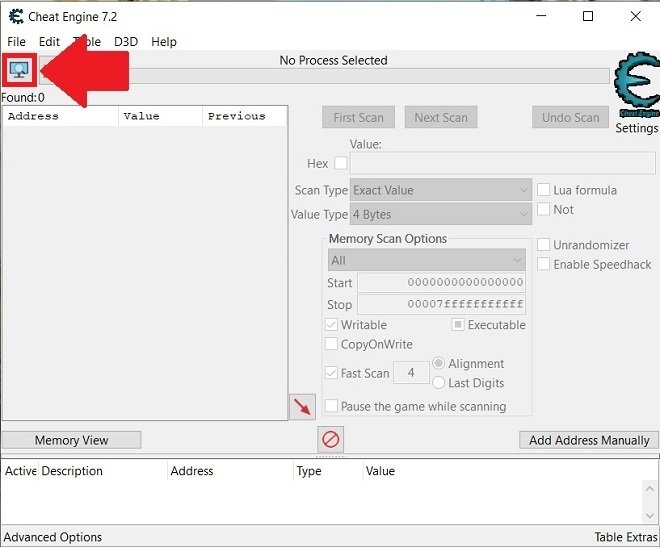Select the Alignment radio button
The image size is (660, 547).
click(439, 363)
